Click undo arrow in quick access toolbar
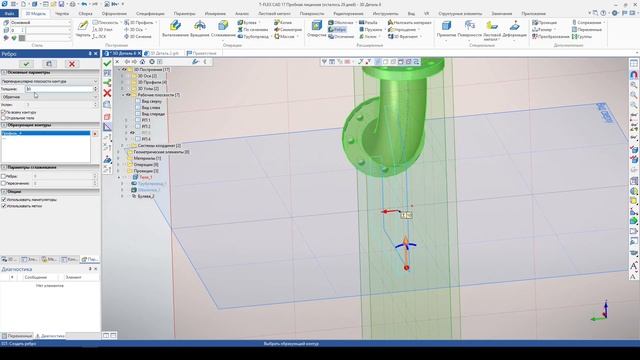Viewport: 640px width, 360px height. click(84, 4)
